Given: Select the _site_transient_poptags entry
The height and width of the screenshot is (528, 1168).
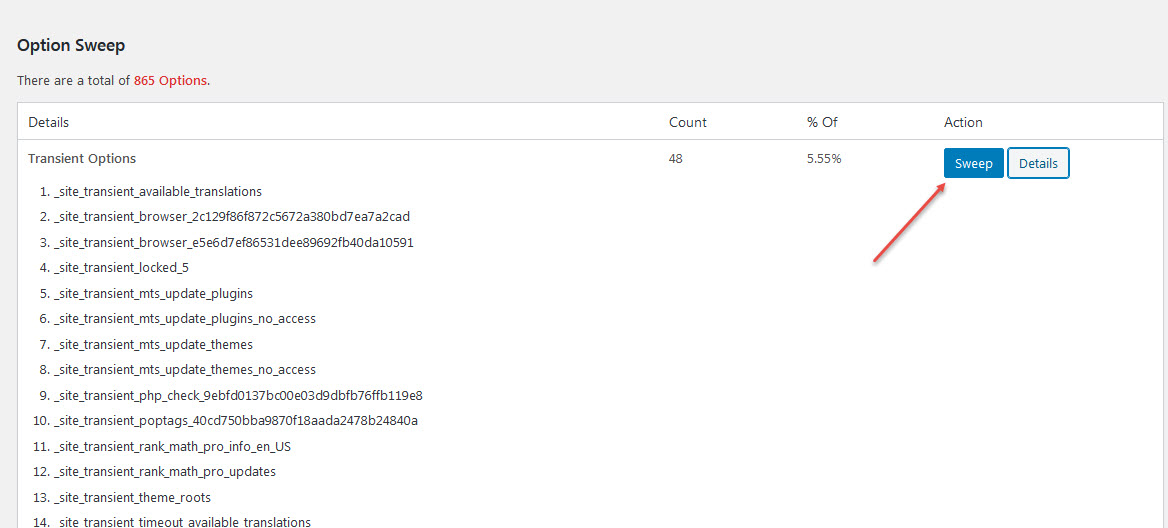Looking at the screenshot, I should click(236, 421).
